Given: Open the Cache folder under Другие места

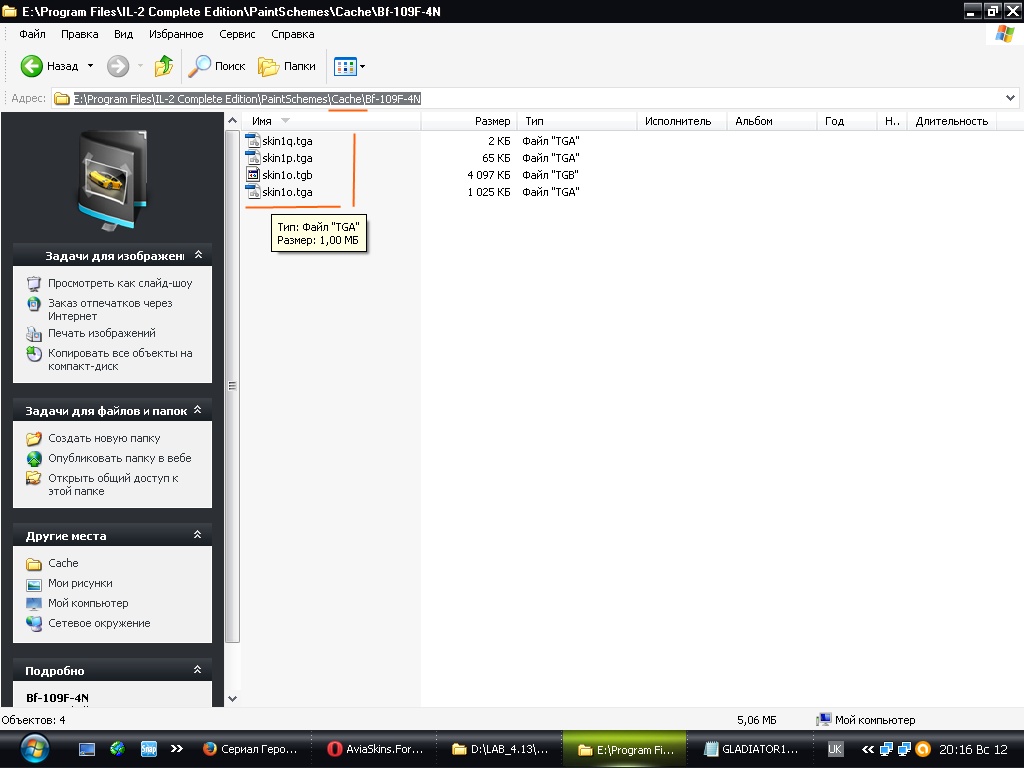Looking at the screenshot, I should click(x=63, y=563).
